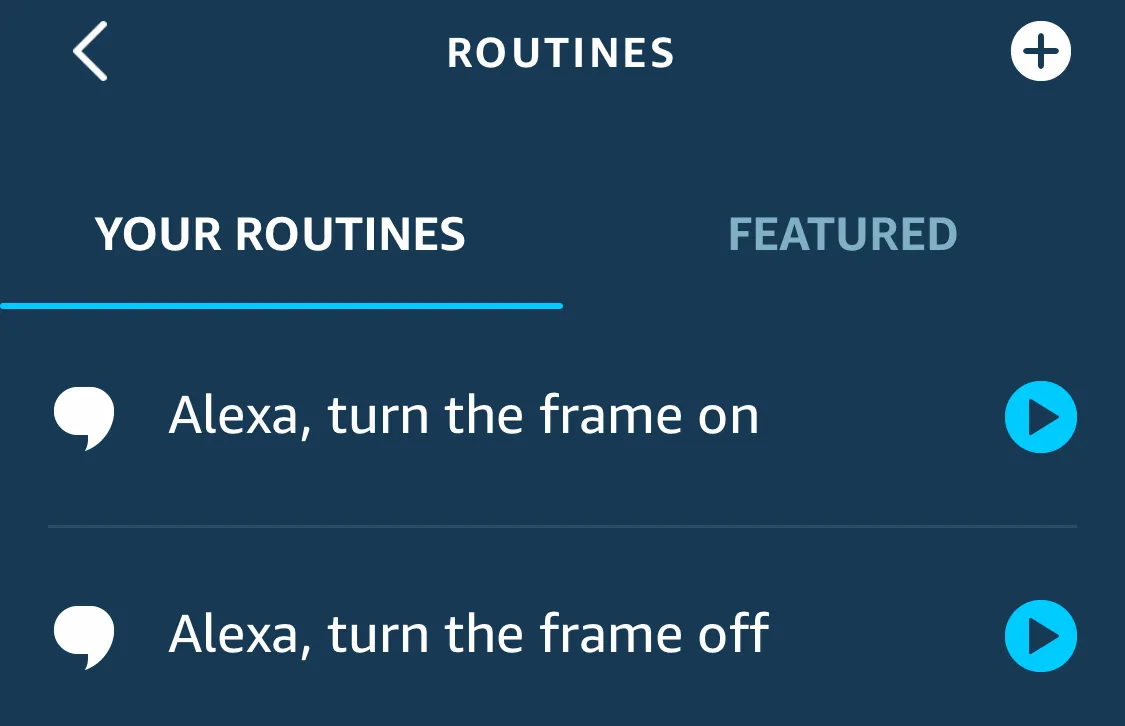The image size is (1125, 726).
Task: Open "Alexa, turn the frame on" routine details
Action: [463, 416]
